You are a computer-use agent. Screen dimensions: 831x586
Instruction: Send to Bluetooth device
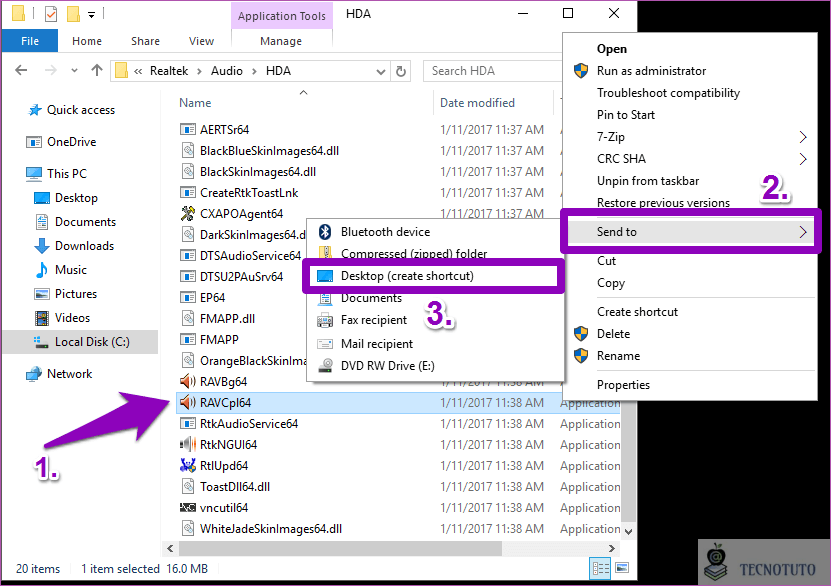click(x=385, y=232)
